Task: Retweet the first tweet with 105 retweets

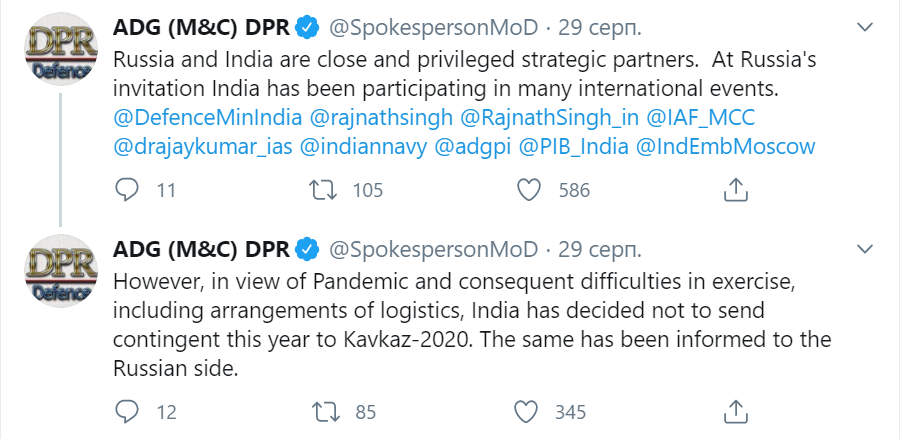Action: coord(323,190)
